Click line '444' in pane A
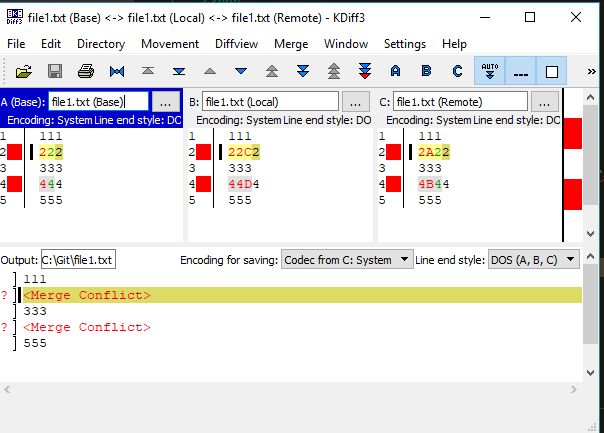 [x=51, y=184]
